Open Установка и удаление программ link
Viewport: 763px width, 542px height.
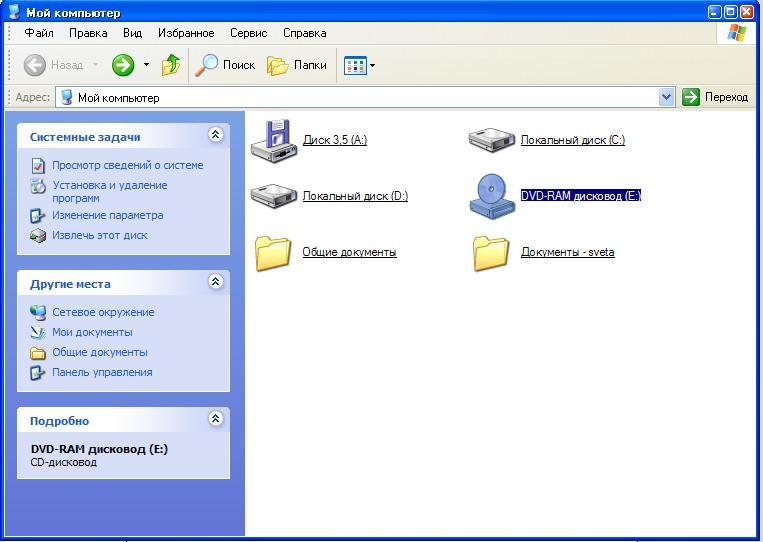click(x=109, y=192)
